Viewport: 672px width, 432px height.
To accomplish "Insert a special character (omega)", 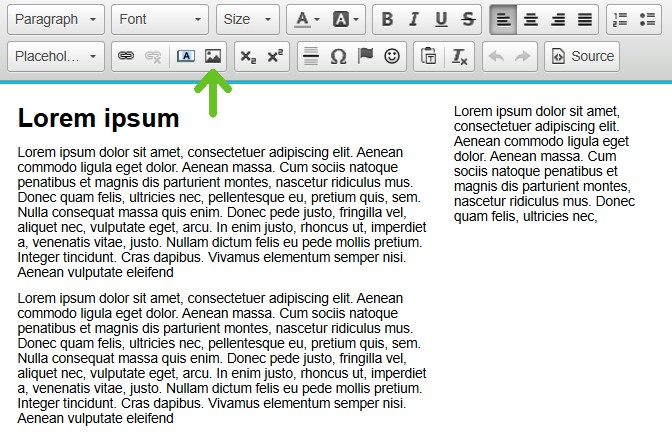I will tap(338, 56).
